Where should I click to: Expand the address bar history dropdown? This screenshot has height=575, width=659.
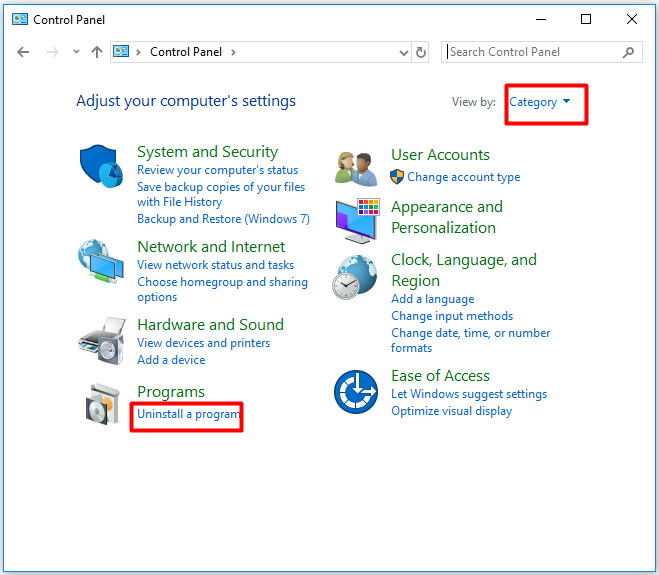(x=404, y=52)
